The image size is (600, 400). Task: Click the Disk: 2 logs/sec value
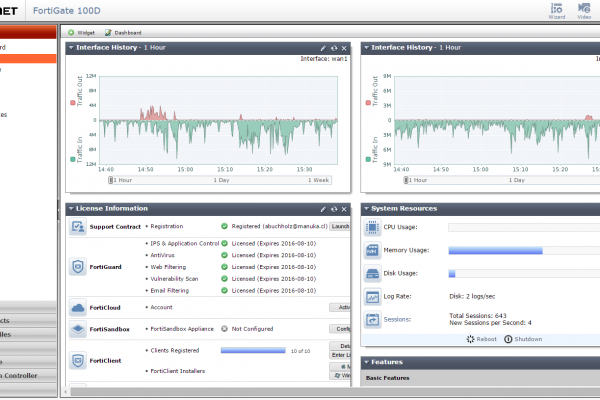(472, 296)
